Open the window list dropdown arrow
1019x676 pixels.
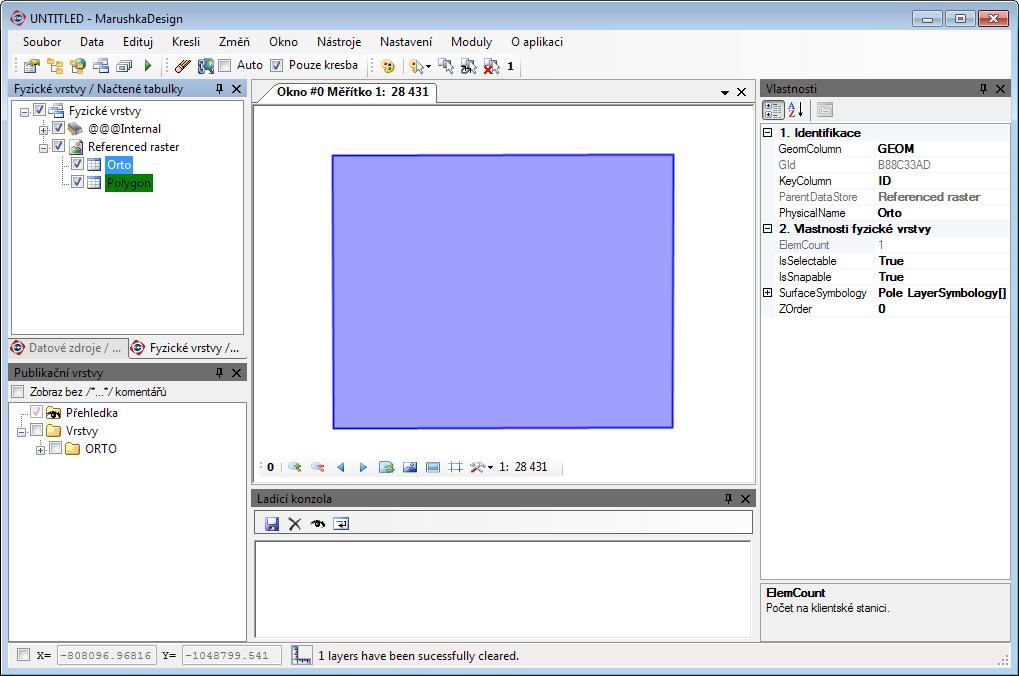tap(725, 92)
